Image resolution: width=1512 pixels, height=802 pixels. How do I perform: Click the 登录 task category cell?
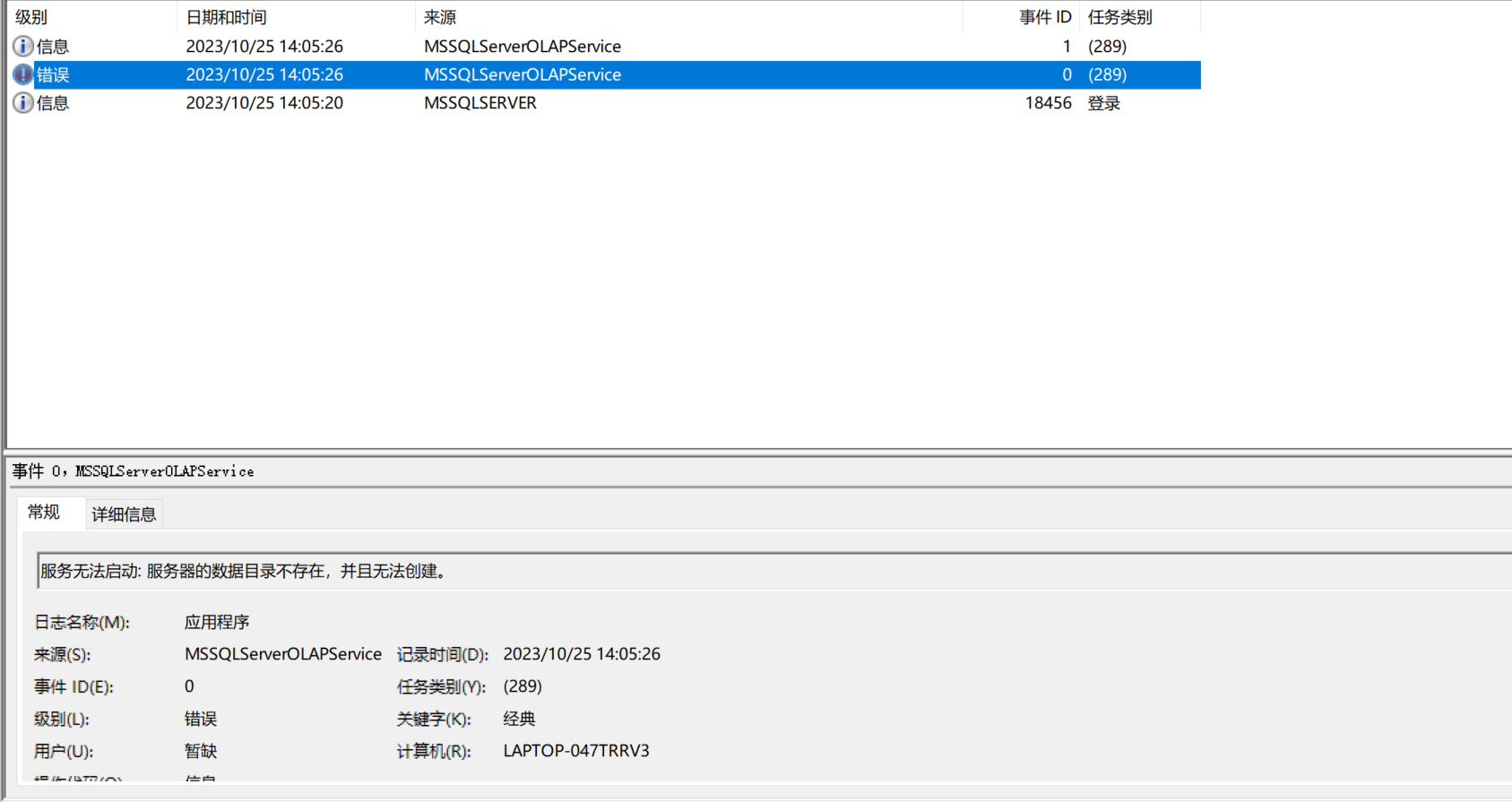point(1103,103)
